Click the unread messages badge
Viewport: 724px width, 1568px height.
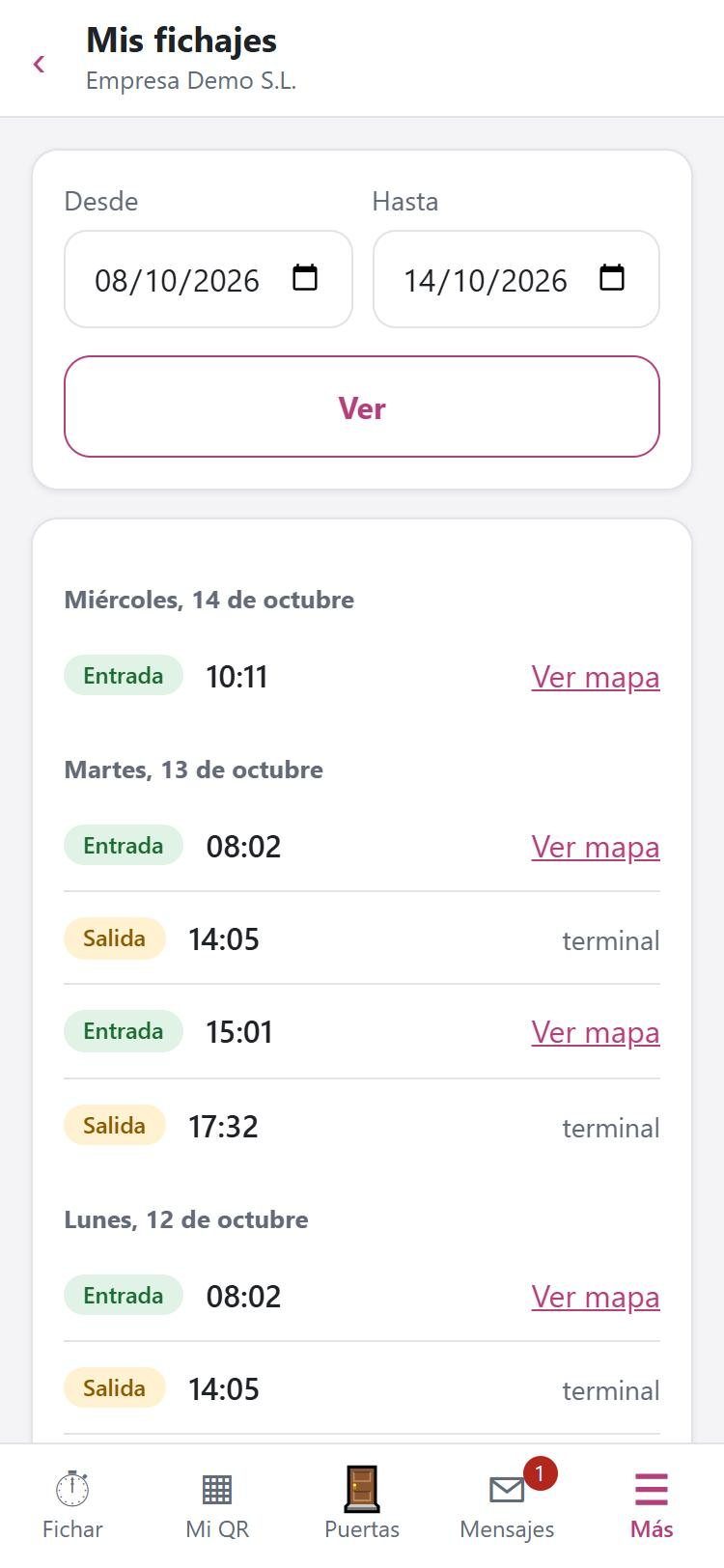coord(540,1473)
